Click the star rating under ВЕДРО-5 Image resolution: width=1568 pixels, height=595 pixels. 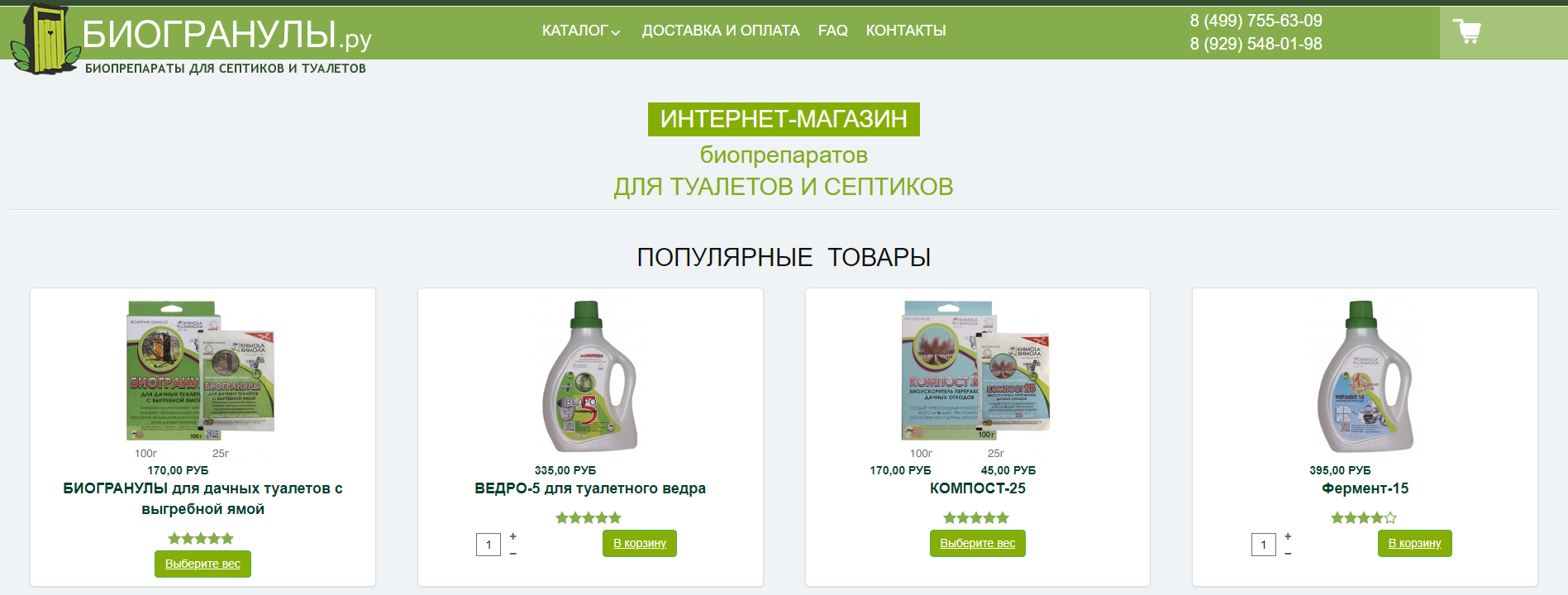[589, 518]
